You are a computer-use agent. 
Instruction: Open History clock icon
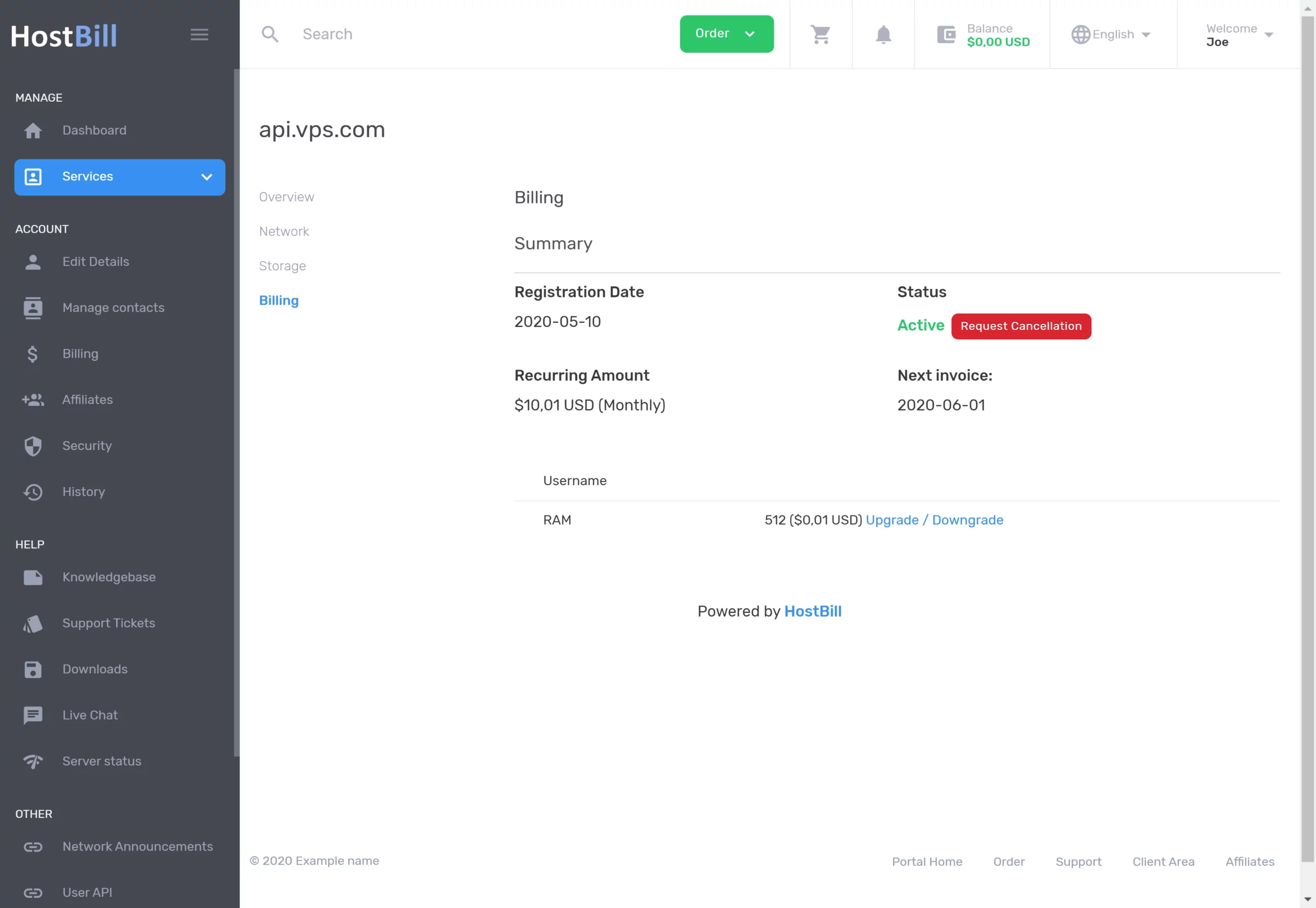pos(33,492)
